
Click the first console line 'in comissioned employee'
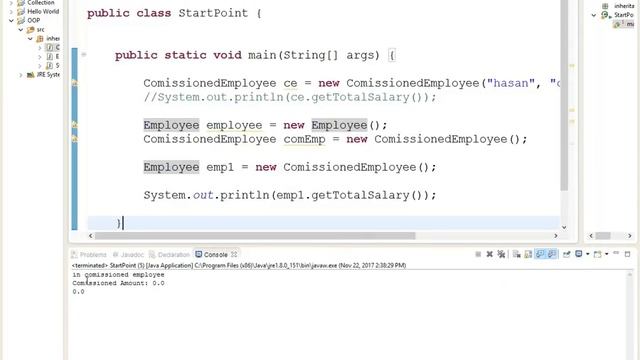pyautogui.click(x=118, y=275)
